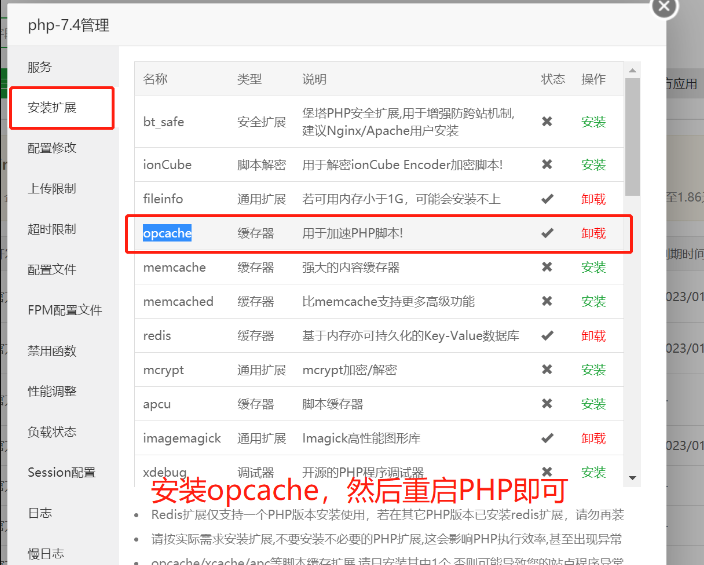Click the opcache installed checkmark icon

pos(547,233)
